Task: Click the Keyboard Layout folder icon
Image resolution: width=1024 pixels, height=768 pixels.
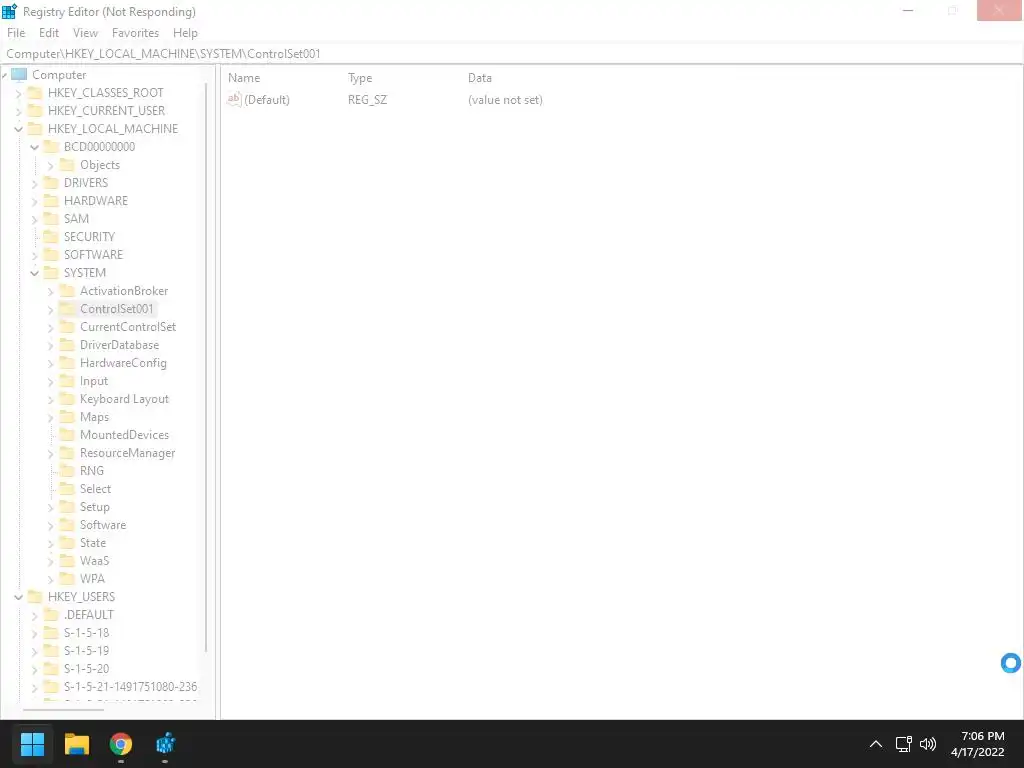Action: [67, 398]
